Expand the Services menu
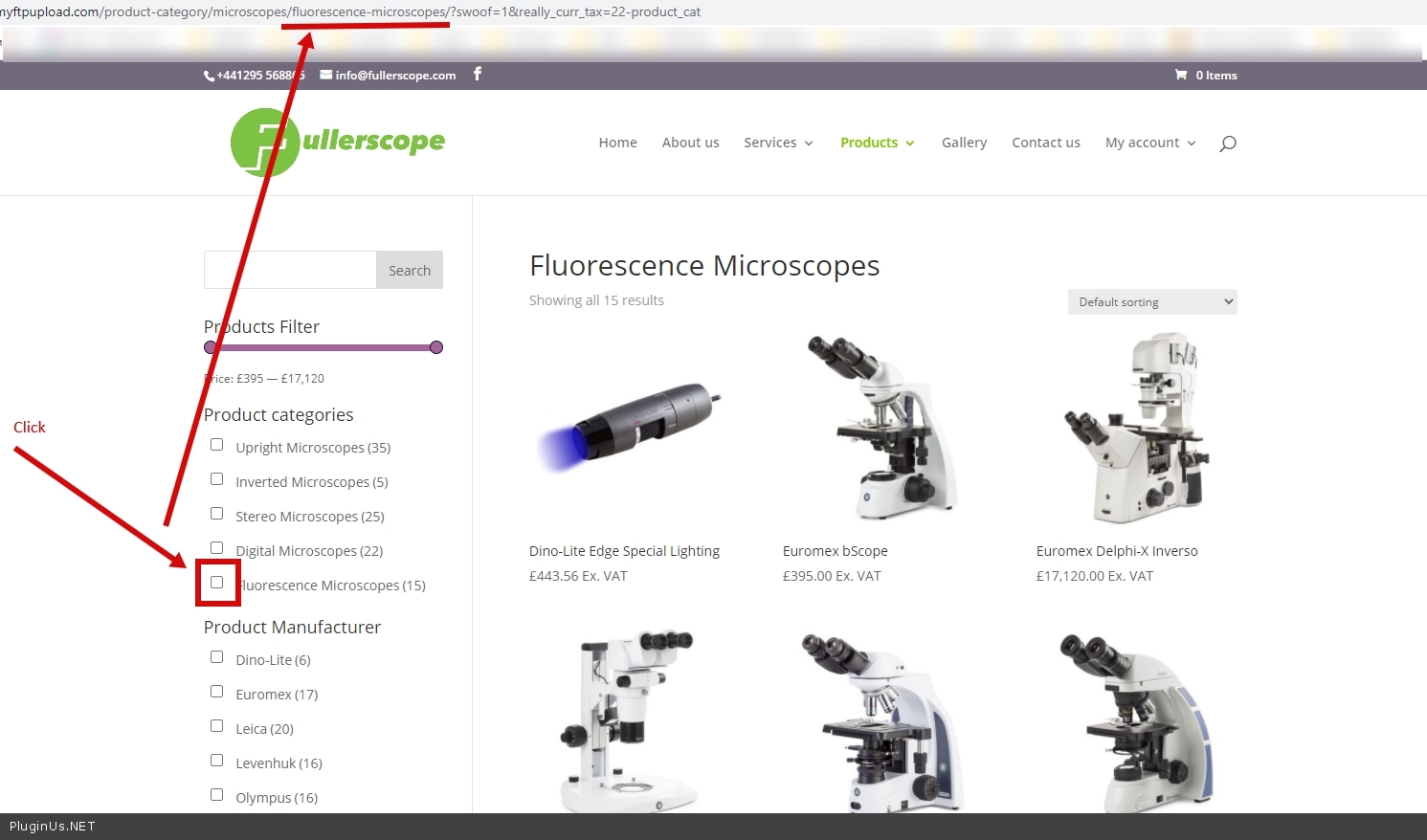The width and height of the screenshot is (1427, 840). (779, 143)
